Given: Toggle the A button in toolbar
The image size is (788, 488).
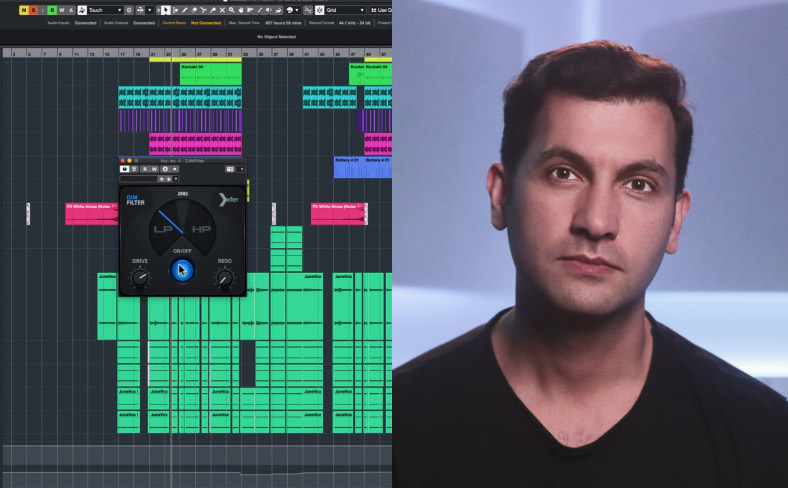Looking at the screenshot, I should pos(71,10).
